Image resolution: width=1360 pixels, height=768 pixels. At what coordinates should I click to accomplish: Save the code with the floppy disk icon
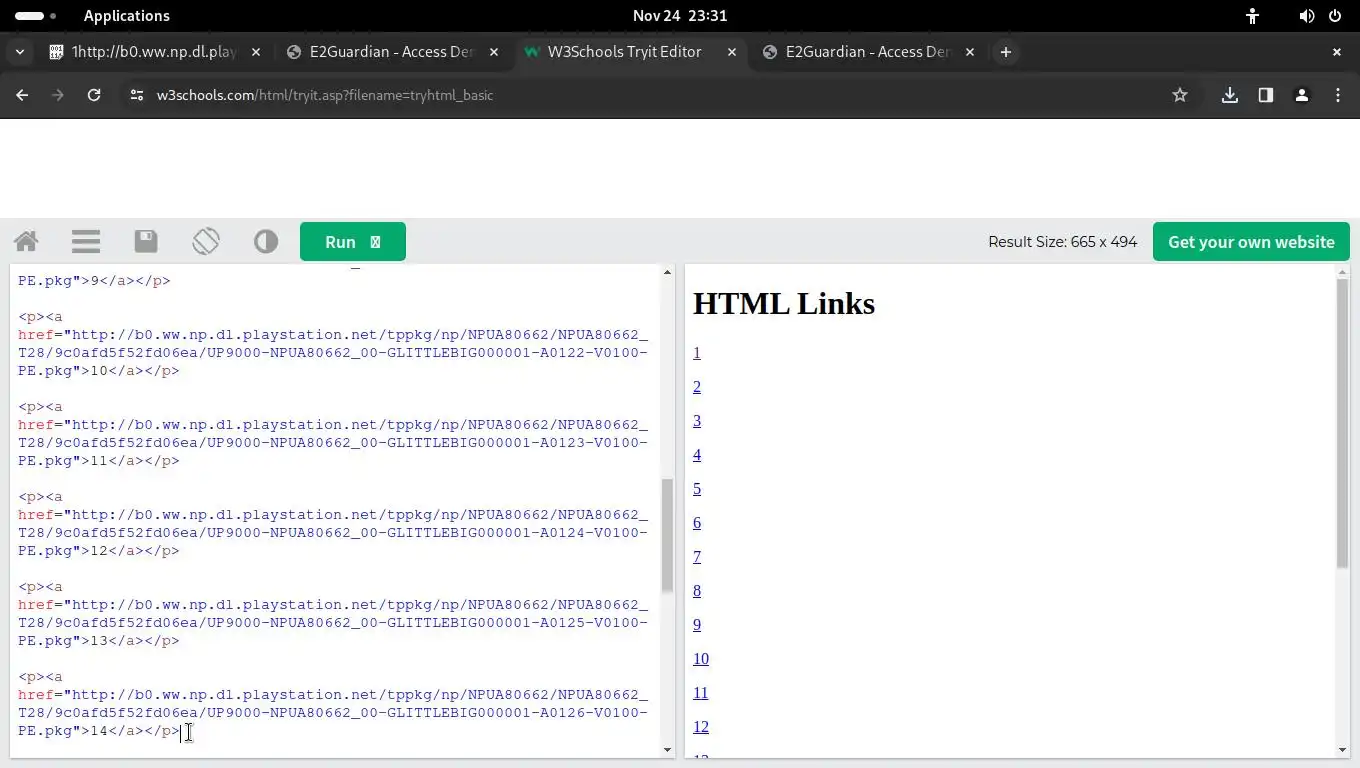146,241
